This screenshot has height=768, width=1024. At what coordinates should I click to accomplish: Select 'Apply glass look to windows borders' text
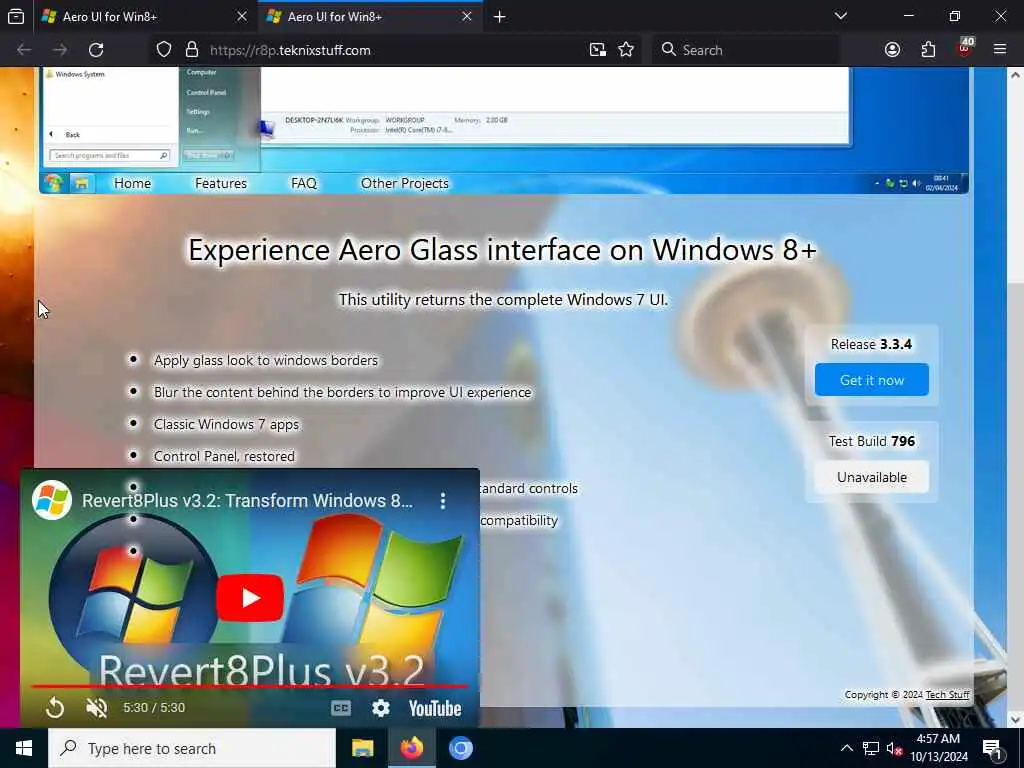[x=266, y=360]
